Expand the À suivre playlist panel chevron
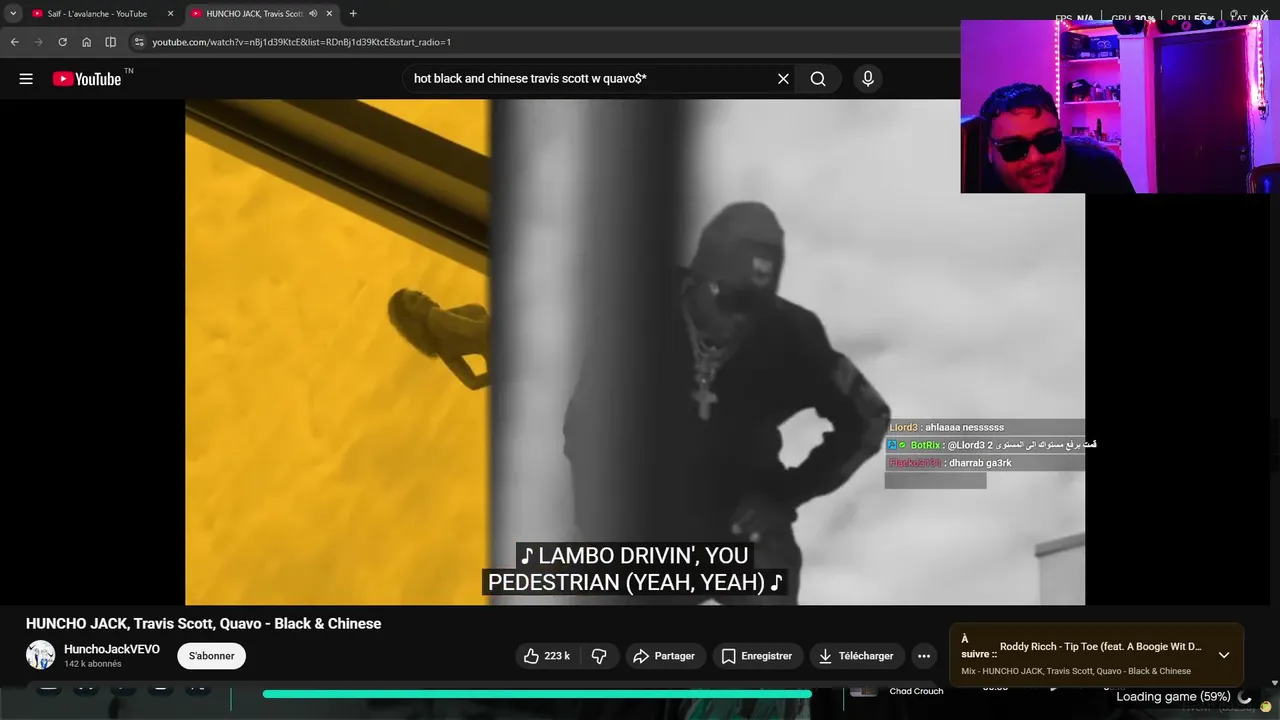Image resolution: width=1280 pixels, height=720 pixels. click(1223, 655)
